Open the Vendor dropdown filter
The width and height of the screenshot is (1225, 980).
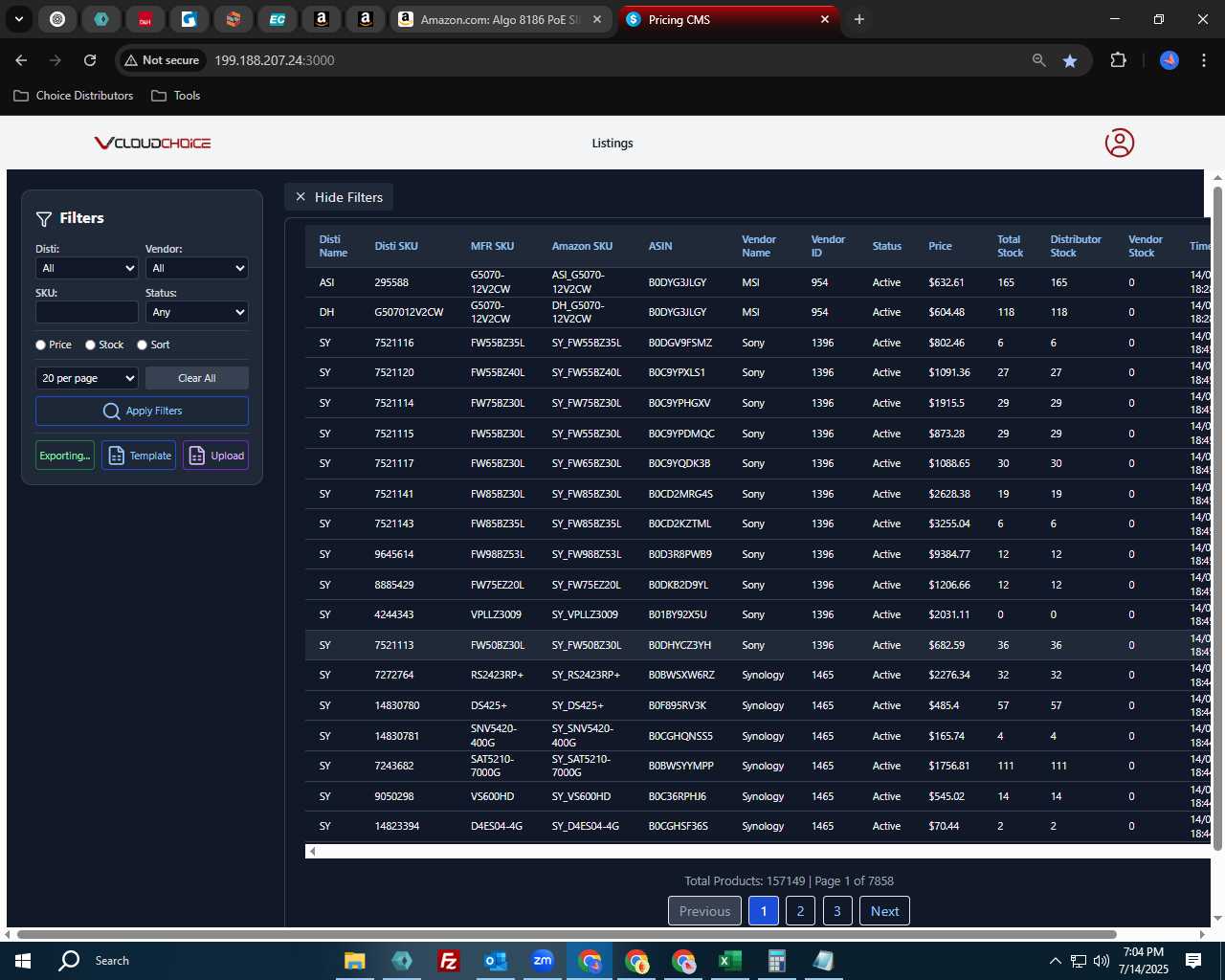coord(197,268)
